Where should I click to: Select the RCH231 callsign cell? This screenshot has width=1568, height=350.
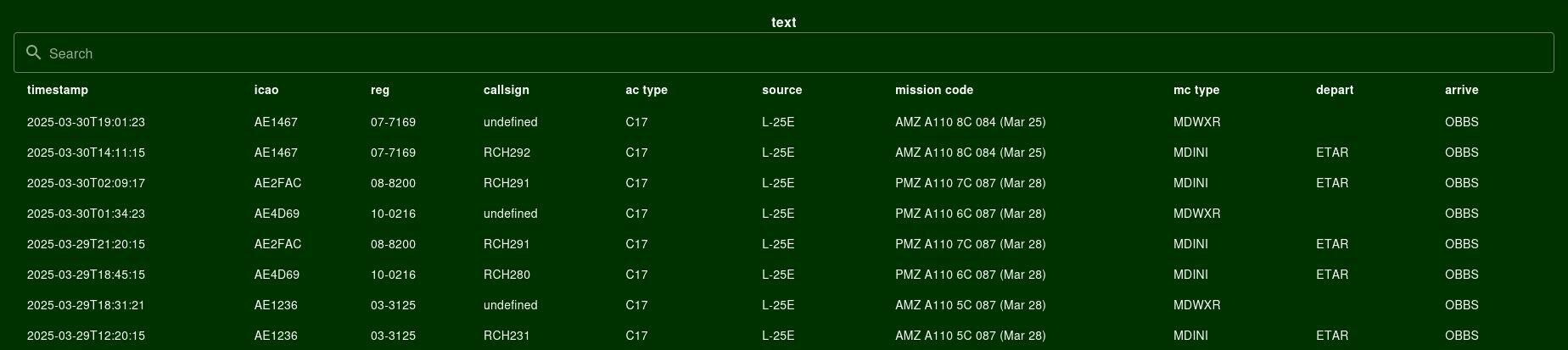(x=507, y=336)
